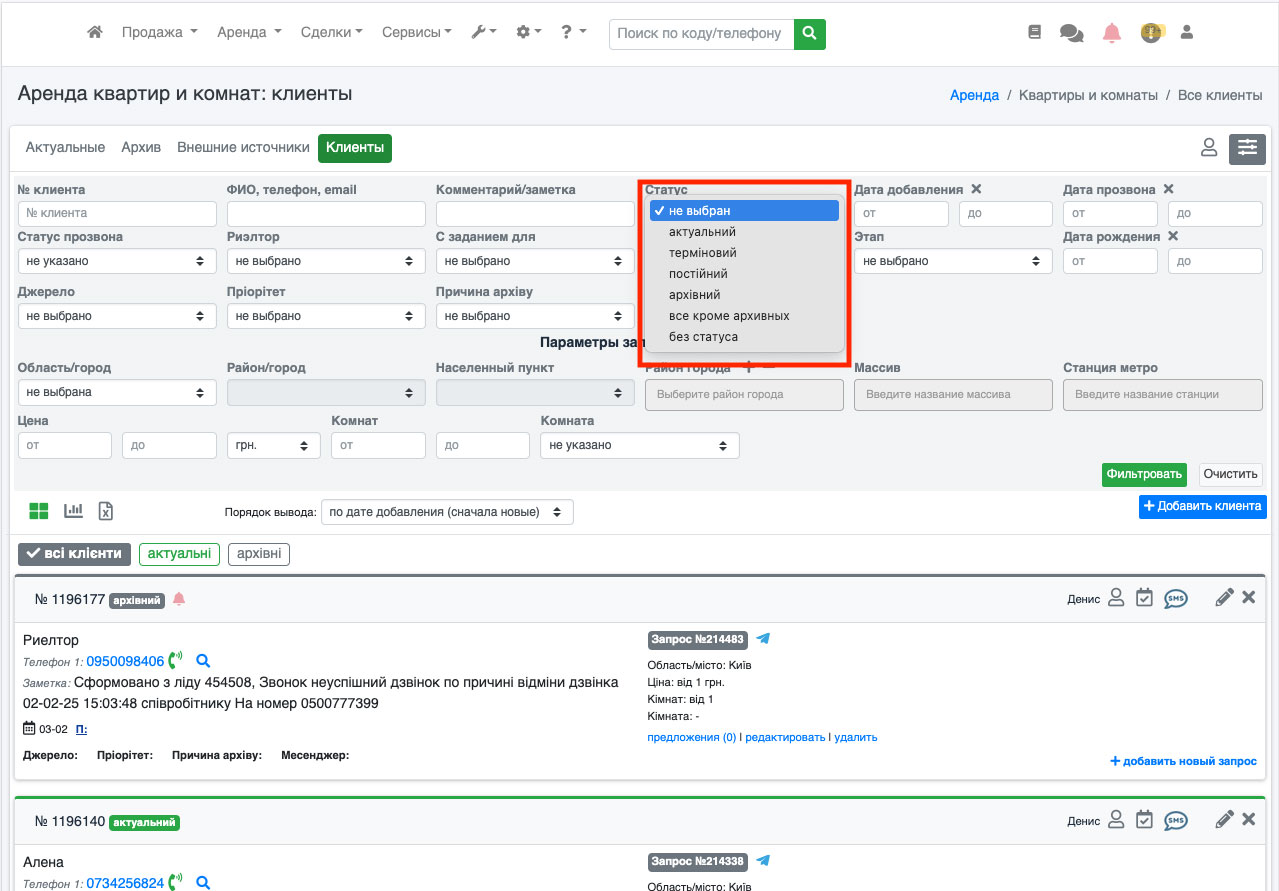Open the statistics chart icon
This screenshot has width=1279, height=891.
pyautogui.click(x=73, y=511)
